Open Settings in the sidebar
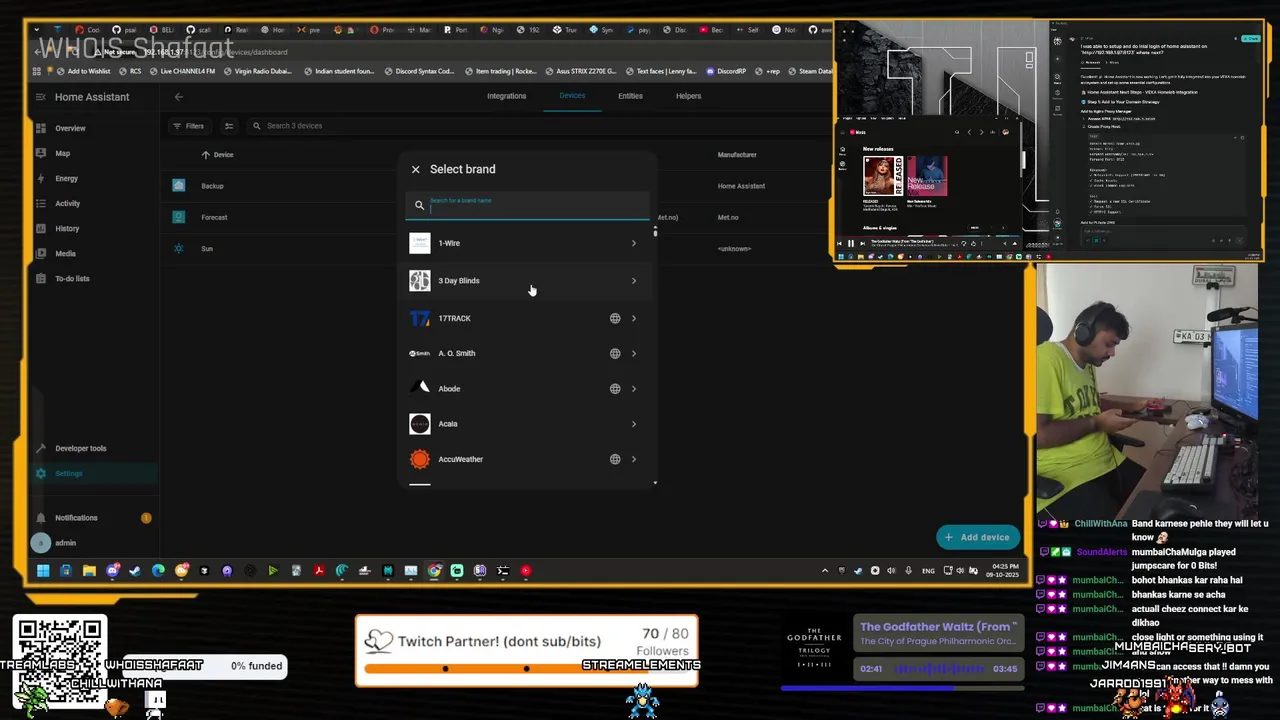This screenshot has height=720, width=1280. pyautogui.click(x=94, y=473)
